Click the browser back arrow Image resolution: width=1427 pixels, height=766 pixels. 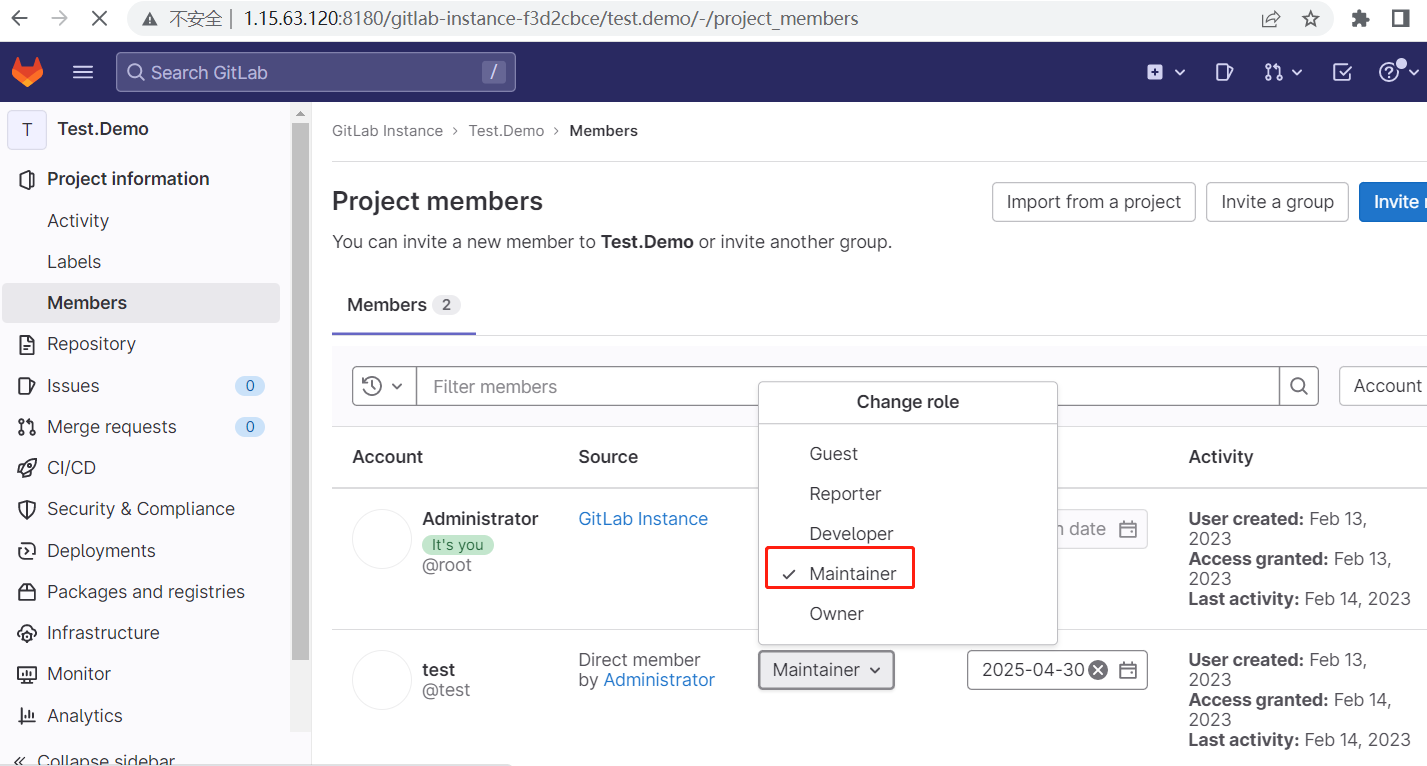(19, 18)
